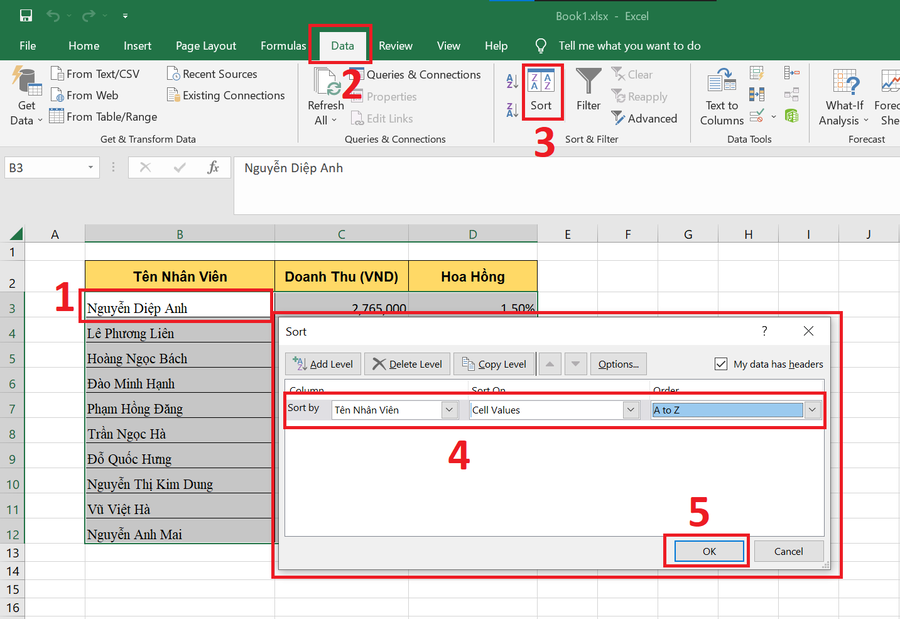Open the Sort dialog icon in ribbon
The width and height of the screenshot is (900, 619).
541,92
